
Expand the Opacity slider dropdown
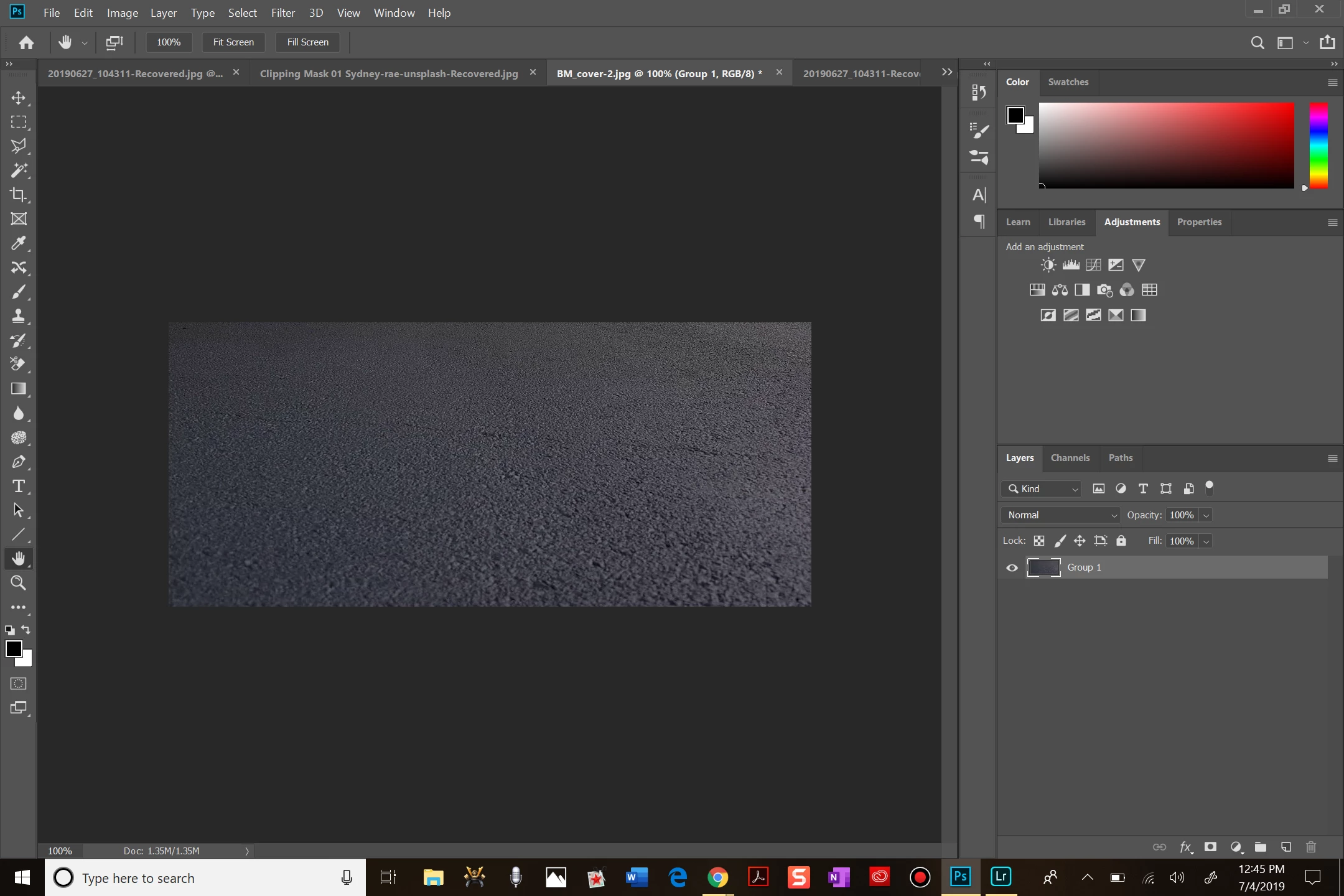[1206, 515]
